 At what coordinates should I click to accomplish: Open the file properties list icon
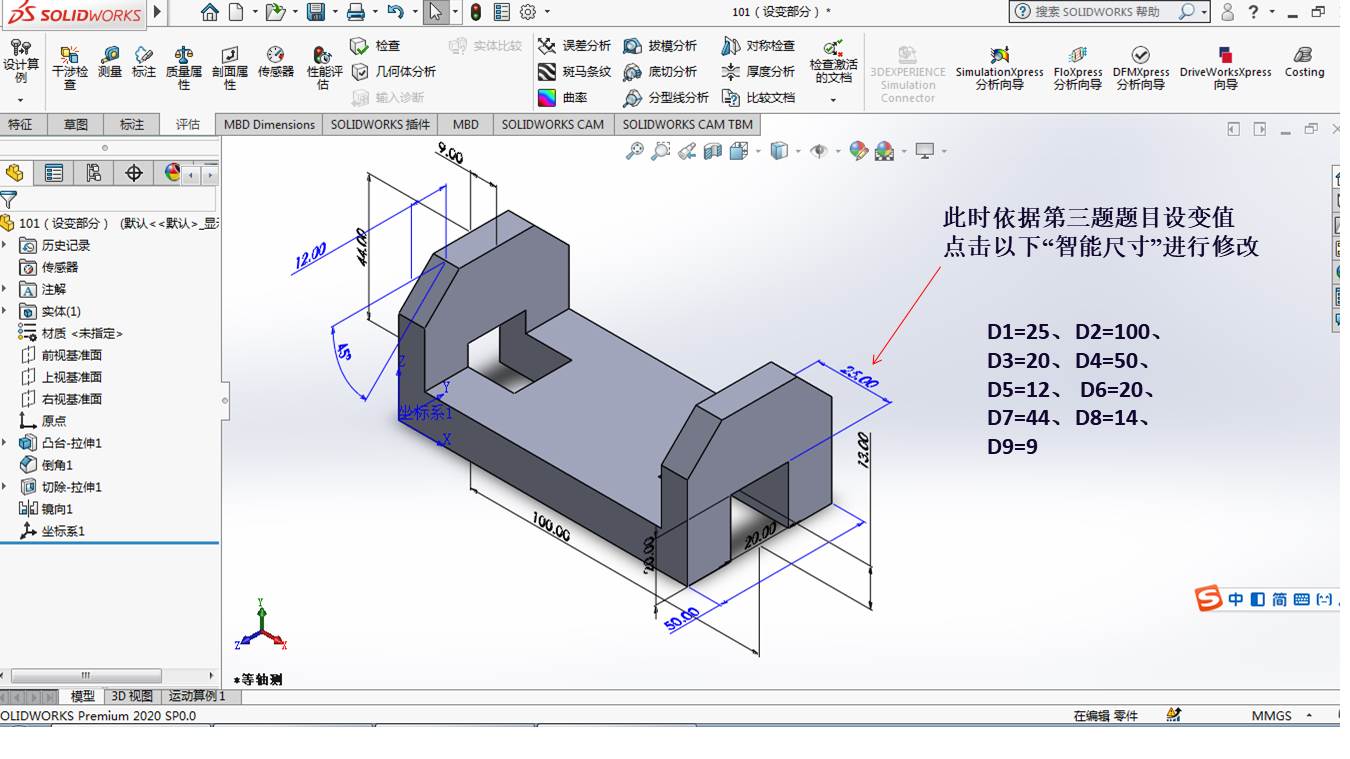[x=502, y=12]
